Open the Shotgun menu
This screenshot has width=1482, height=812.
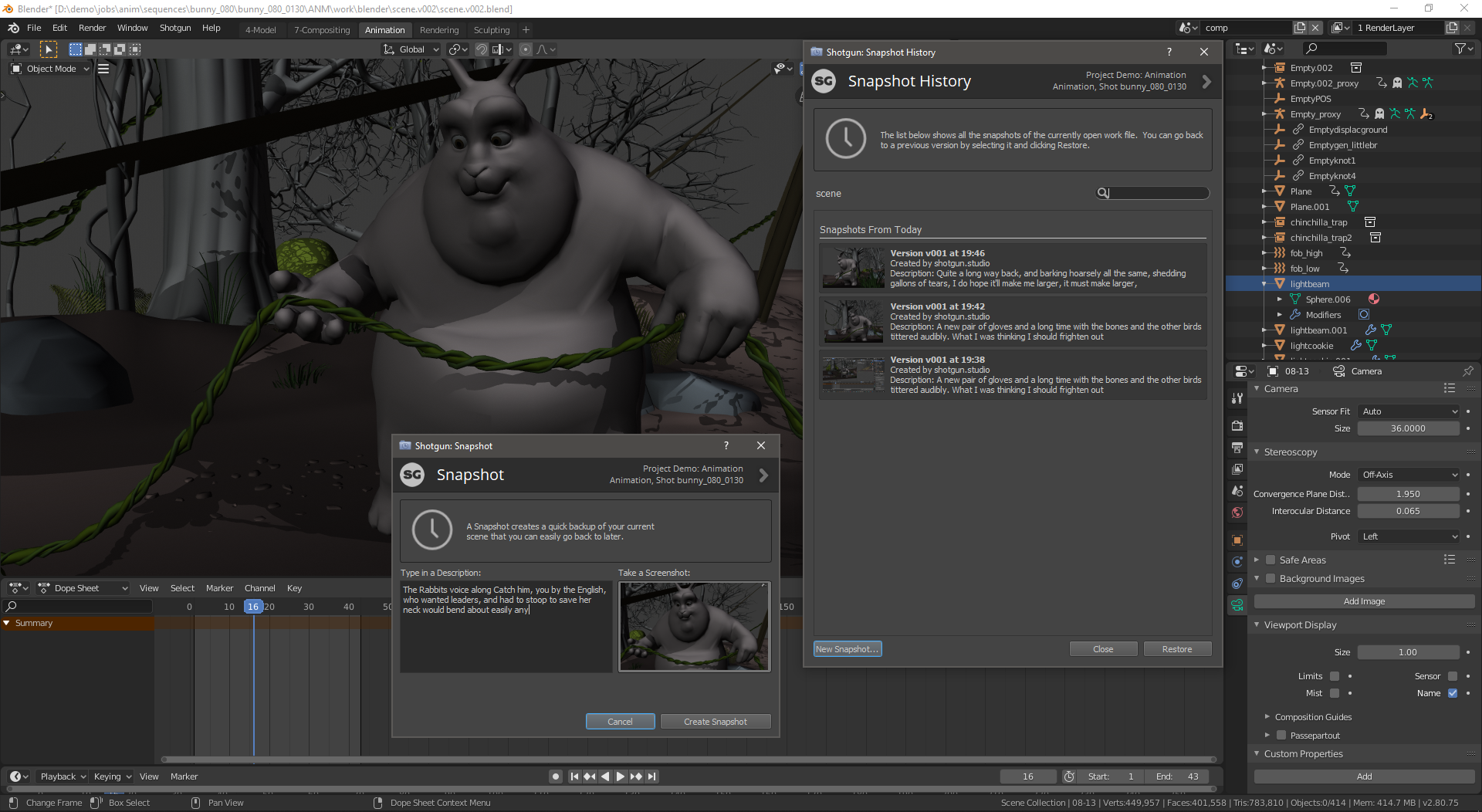(175, 28)
